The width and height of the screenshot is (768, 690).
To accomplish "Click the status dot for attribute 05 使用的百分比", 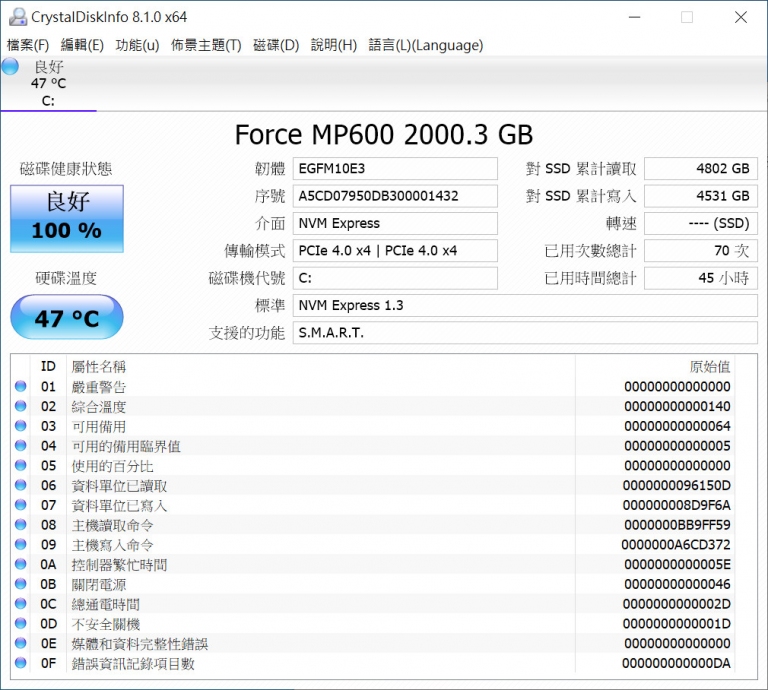I will (x=21, y=465).
